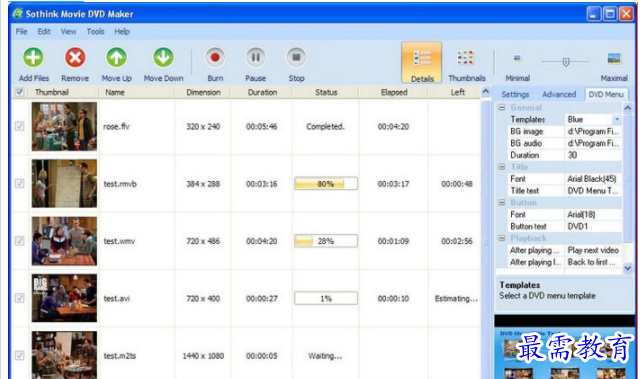Viewport: 640px width, 379px height.
Task: Open the File menu
Action: 22,31
